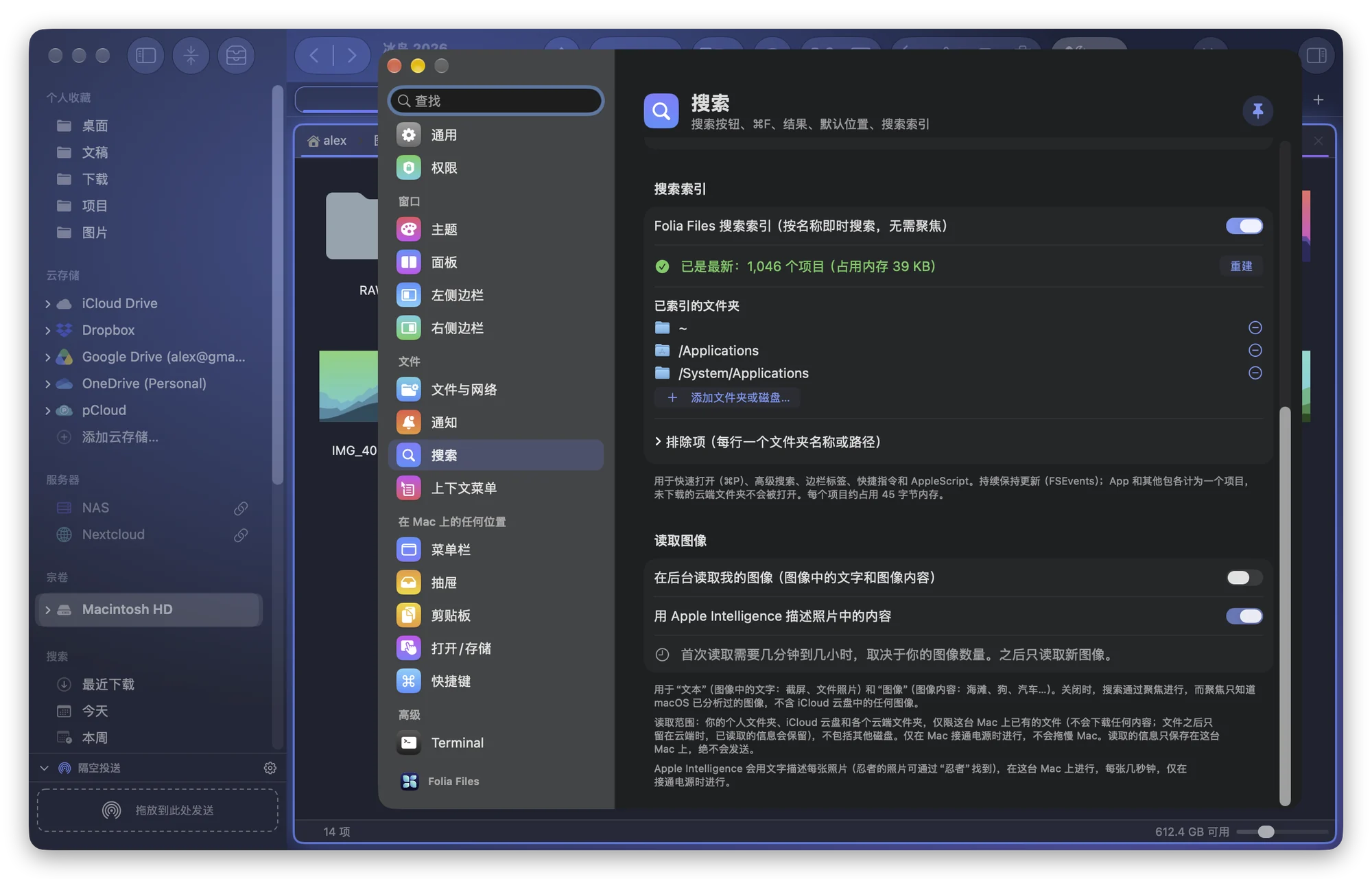Image resolution: width=1372 pixels, height=879 pixels.
Task: Open 快捷键 shortcuts settings
Action: click(x=495, y=681)
